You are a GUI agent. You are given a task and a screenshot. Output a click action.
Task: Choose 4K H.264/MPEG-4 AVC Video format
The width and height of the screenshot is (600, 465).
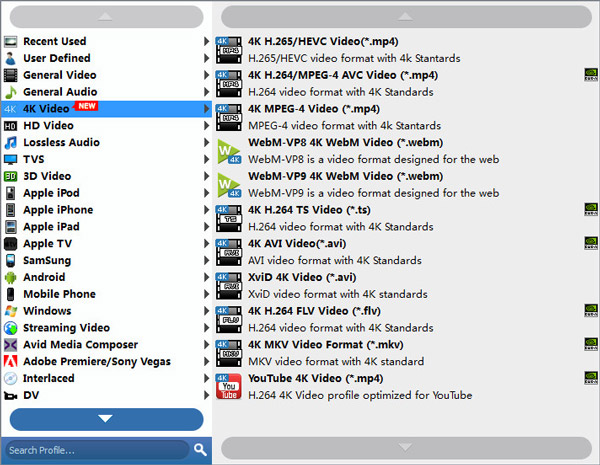coord(406,83)
